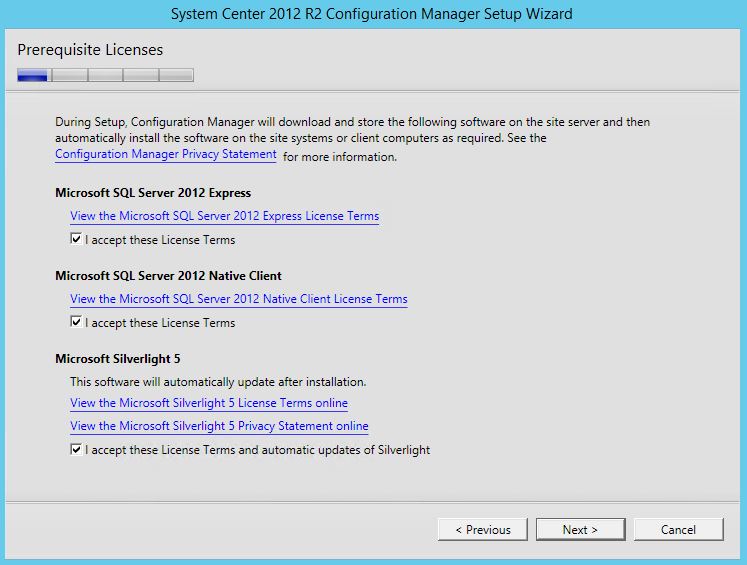This screenshot has width=747, height=565.
Task: Click the 'Prerequisite Licenses' page title
Action: [90, 50]
